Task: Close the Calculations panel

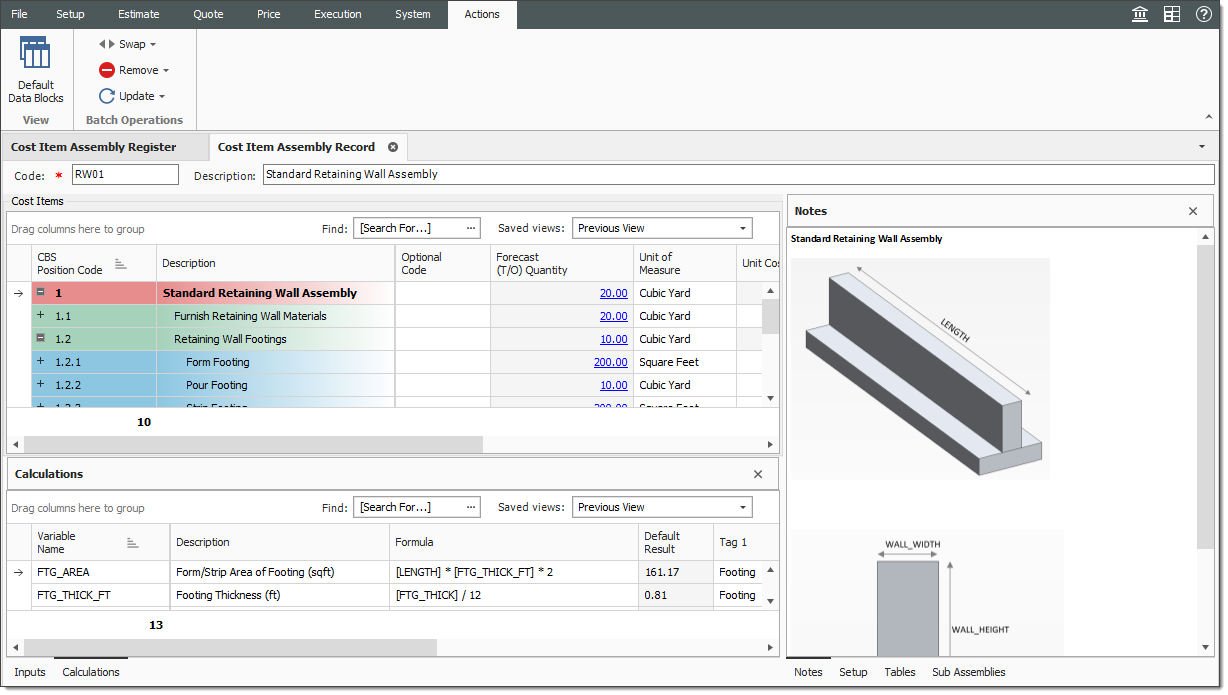Action: pyautogui.click(x=757, y=473)
